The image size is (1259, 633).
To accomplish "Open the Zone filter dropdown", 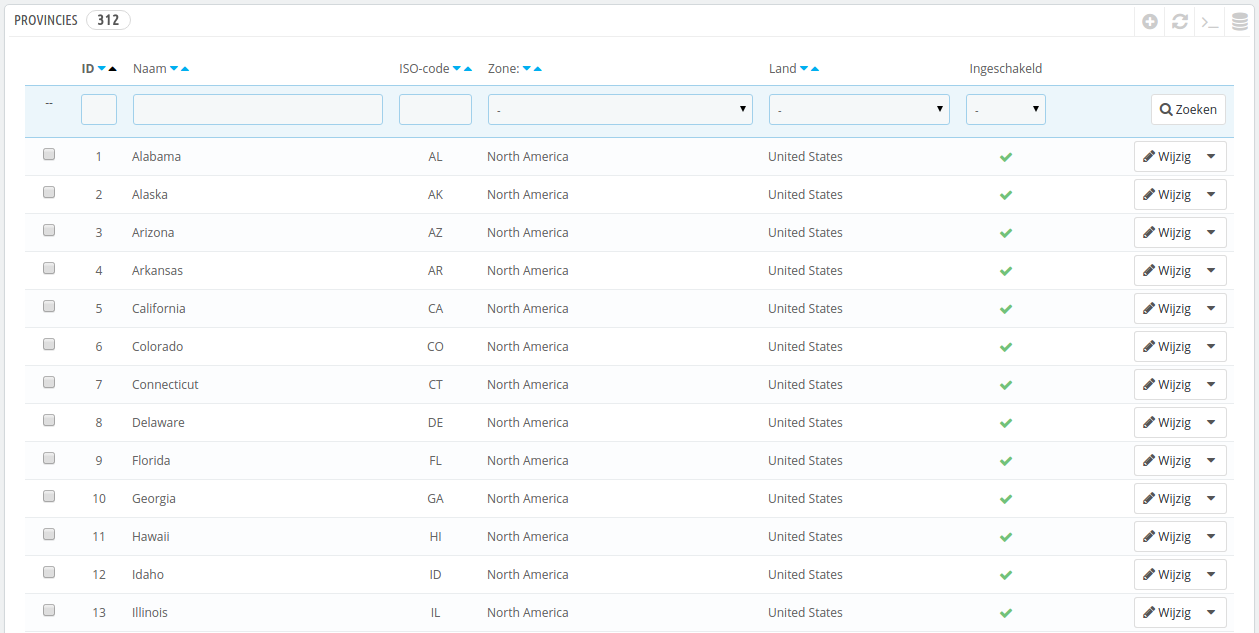I will [620, 110].
